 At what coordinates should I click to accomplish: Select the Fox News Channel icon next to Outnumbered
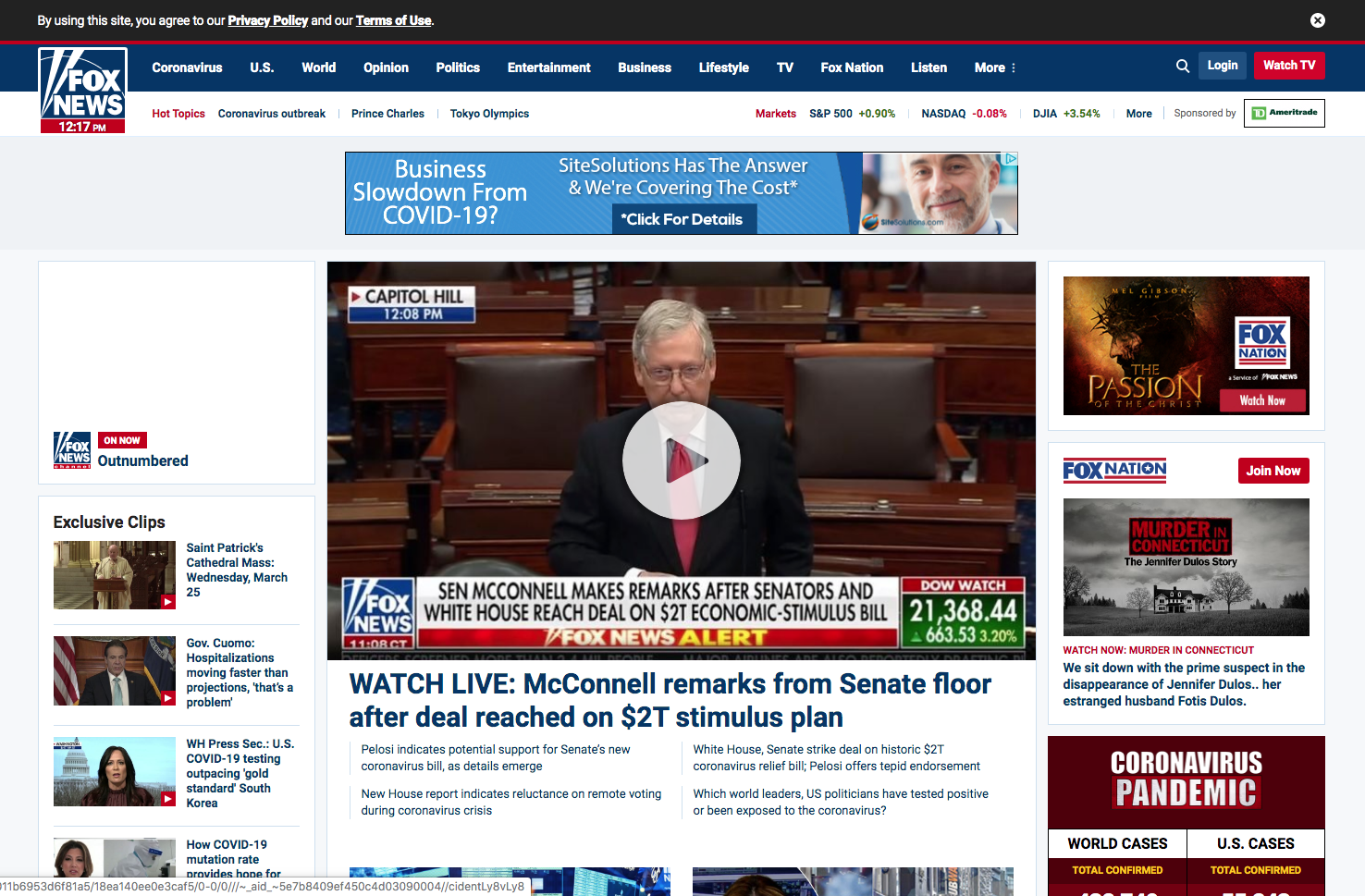tap(71, 450)
